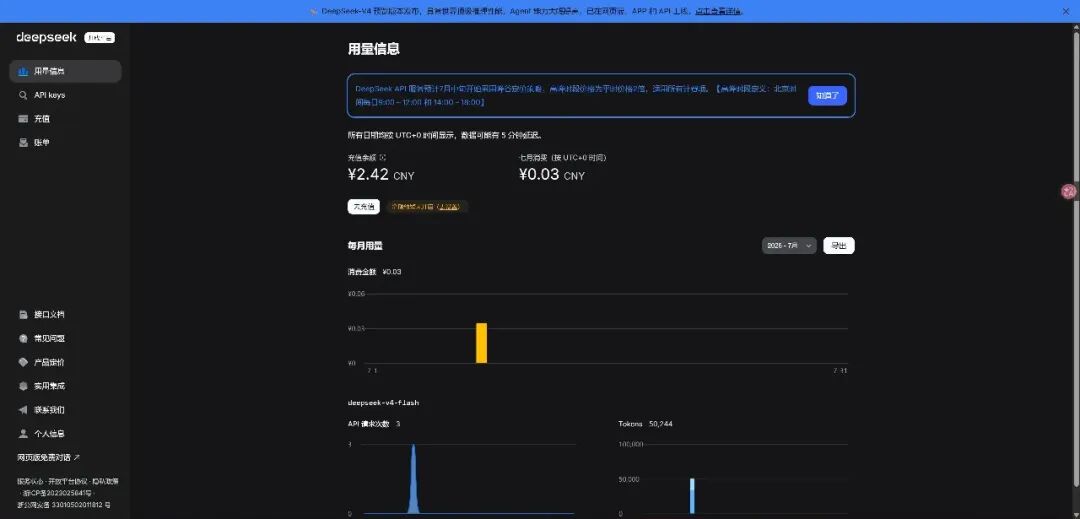Screen dimensions: 1080x519
Task: Click the 去充值 recharge button
Action: coord(364,206)
